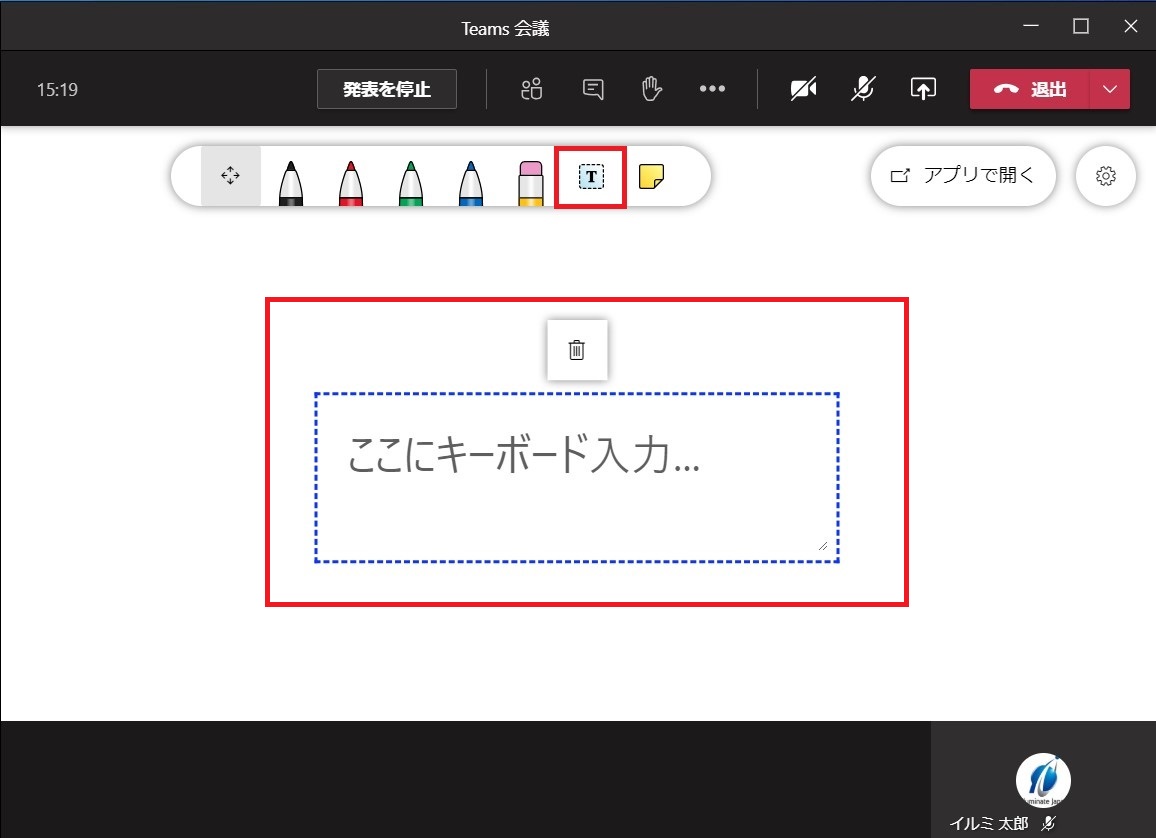Screen dimensions: 1156x838
Task: Choose the black pen tool
Action: pos(291,183)
